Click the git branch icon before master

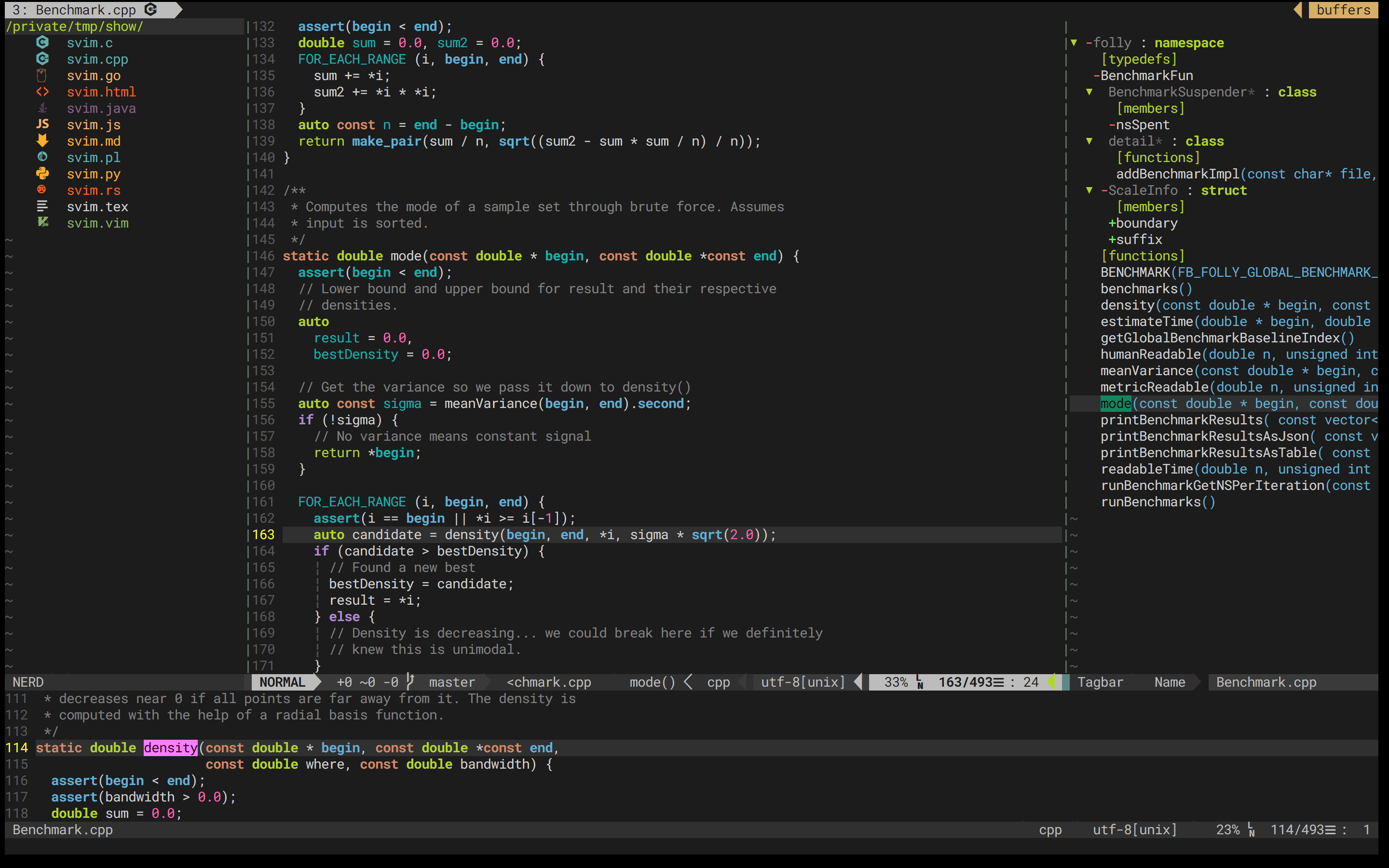pos(410,681)
